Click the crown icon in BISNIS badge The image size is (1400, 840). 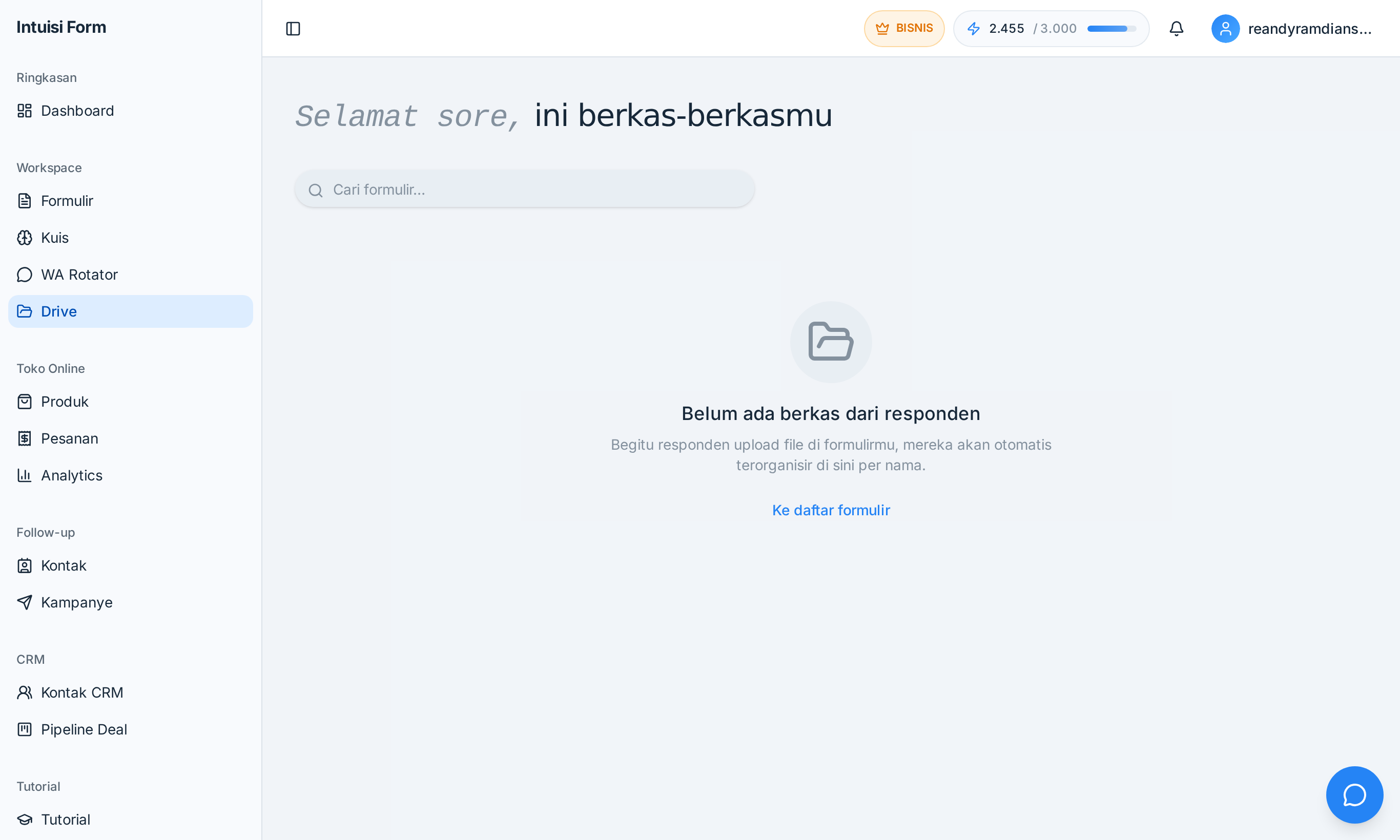pos(882,28)
